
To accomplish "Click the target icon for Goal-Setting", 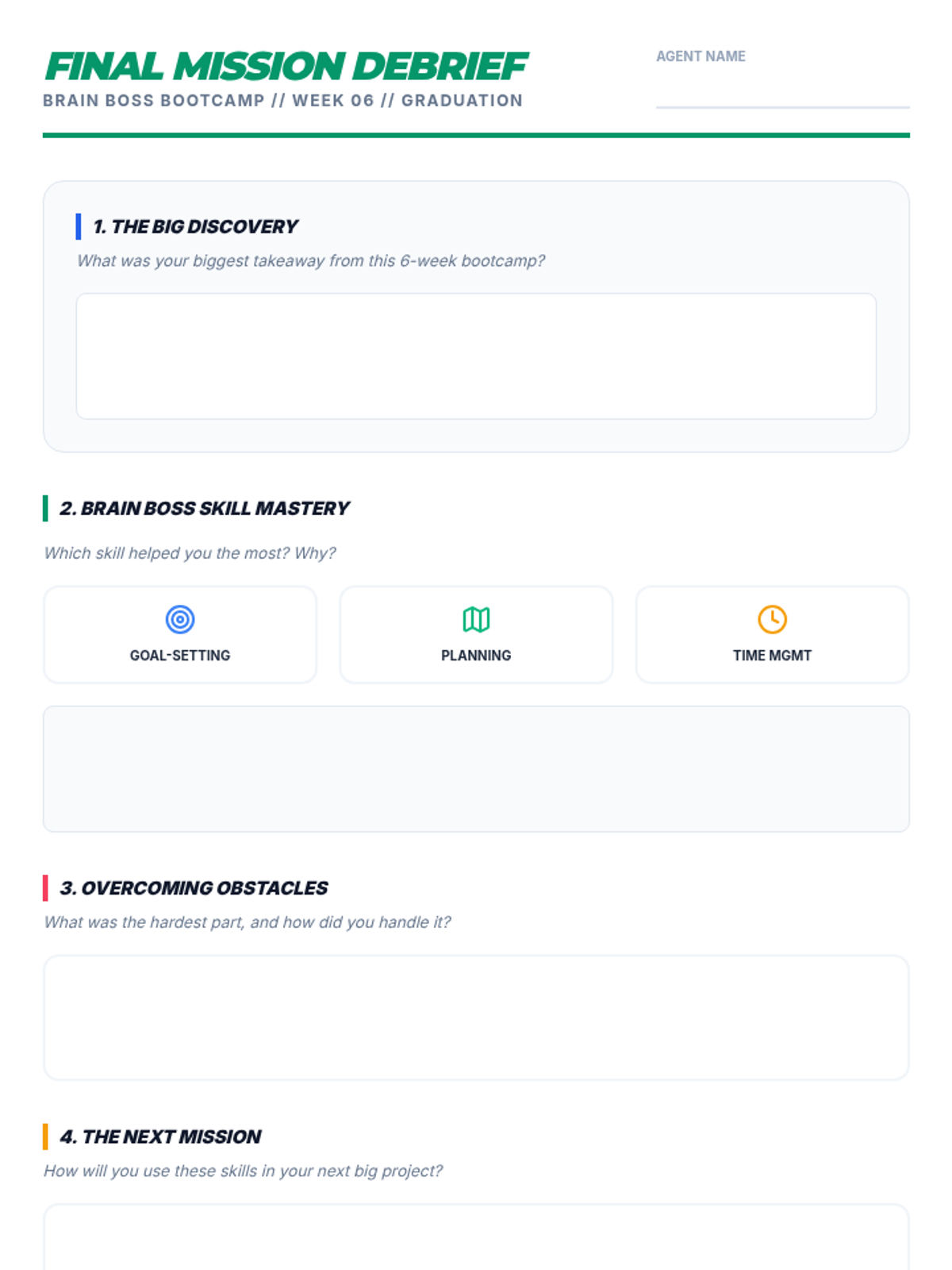I will (180, 619).
